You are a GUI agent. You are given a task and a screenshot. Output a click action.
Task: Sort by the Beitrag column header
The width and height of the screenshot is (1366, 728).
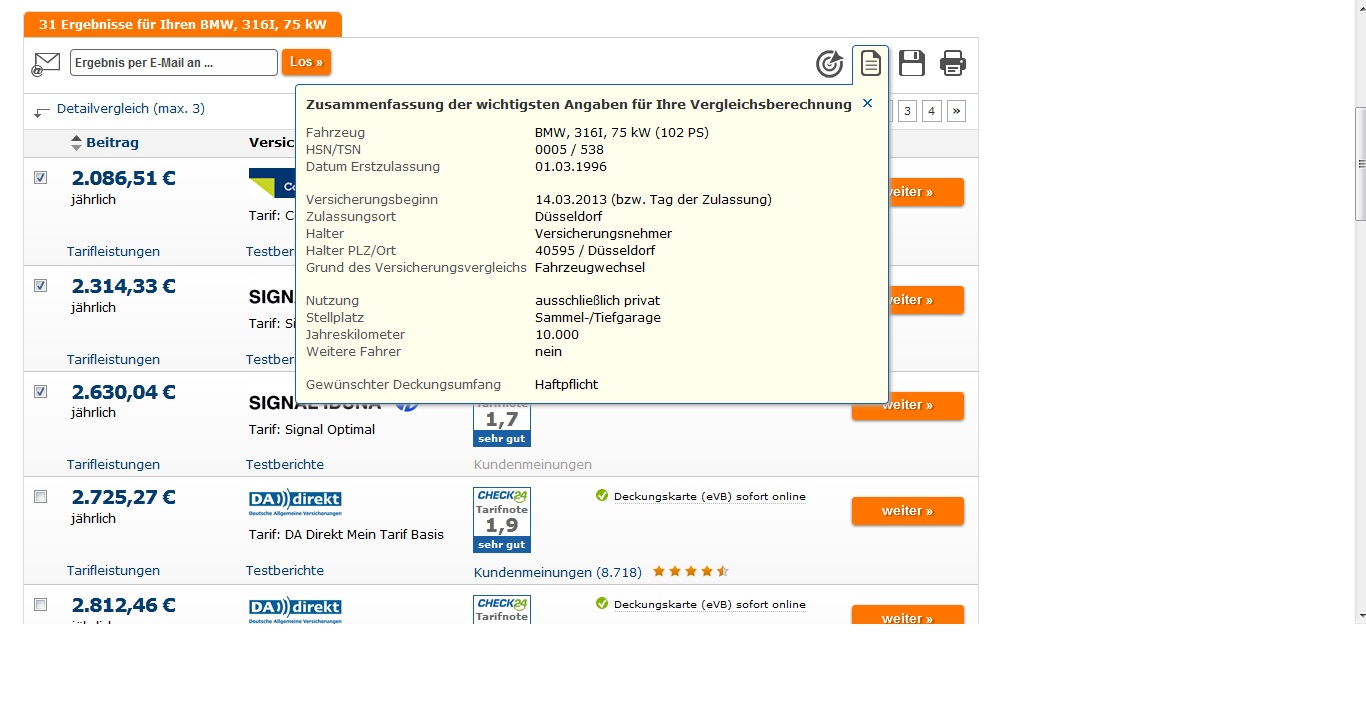(112, 143)
